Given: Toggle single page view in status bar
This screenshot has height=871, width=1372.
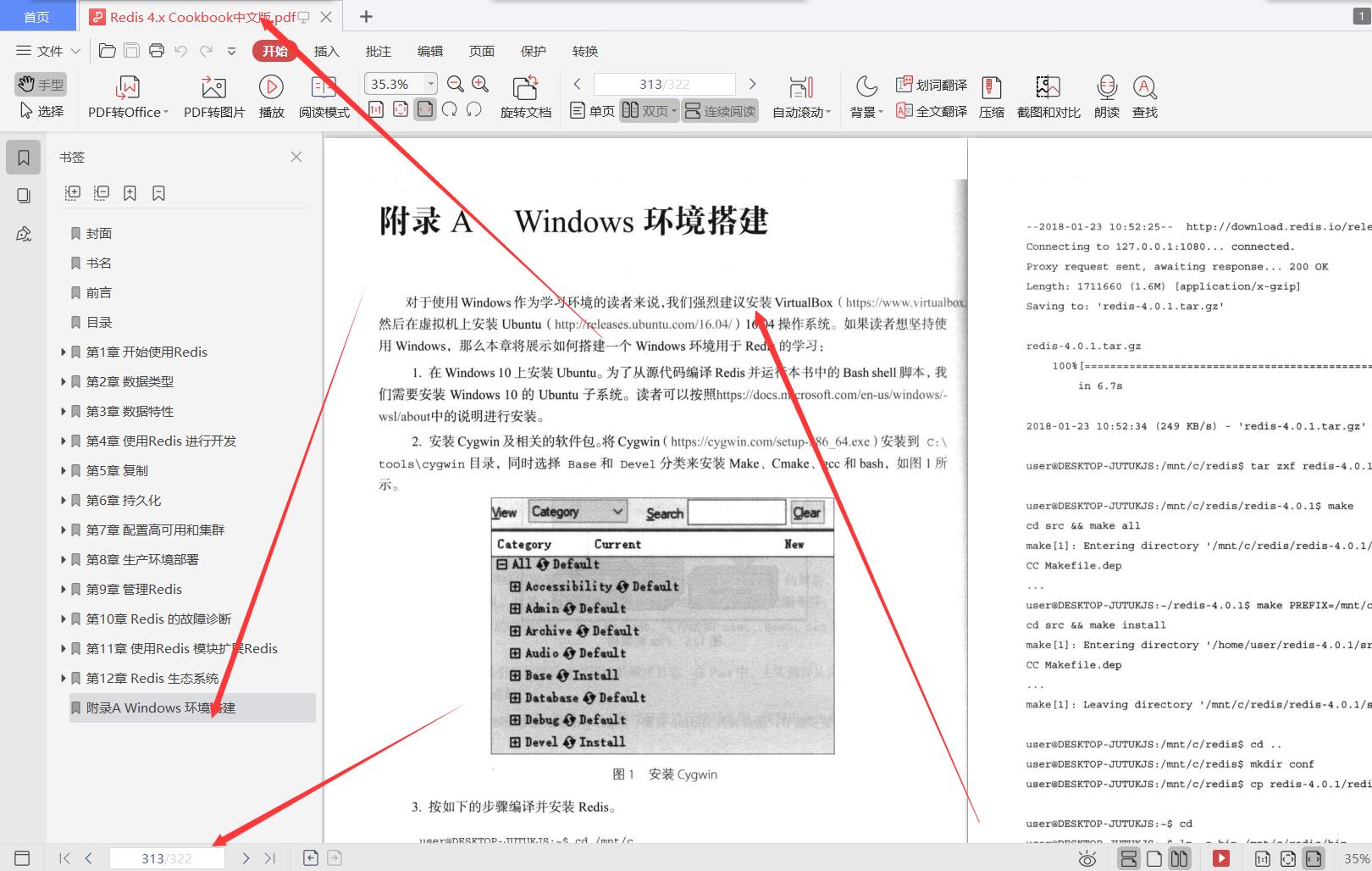Looking at the screenshot, I should click(x=1154, y=858).
